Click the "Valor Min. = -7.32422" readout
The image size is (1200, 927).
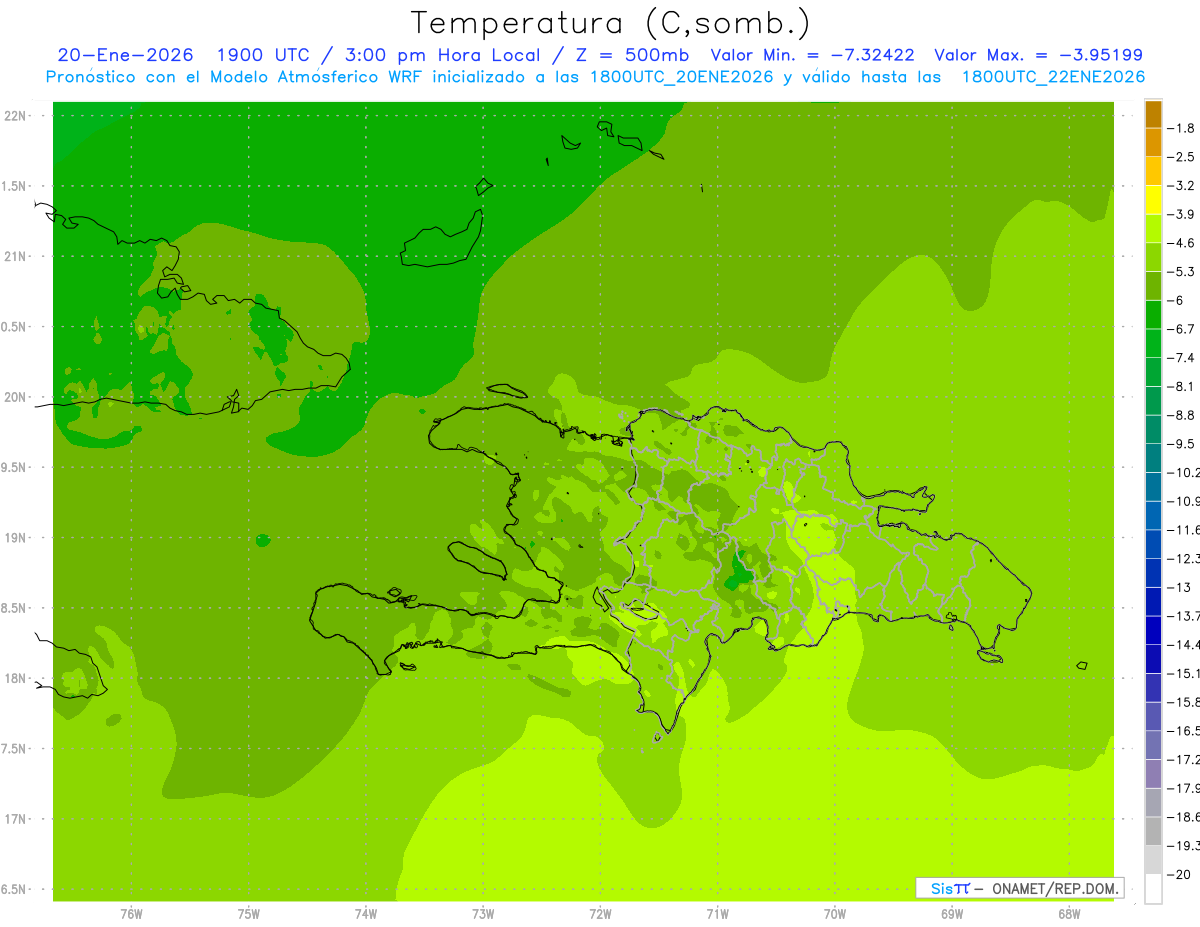click(812, 55)
